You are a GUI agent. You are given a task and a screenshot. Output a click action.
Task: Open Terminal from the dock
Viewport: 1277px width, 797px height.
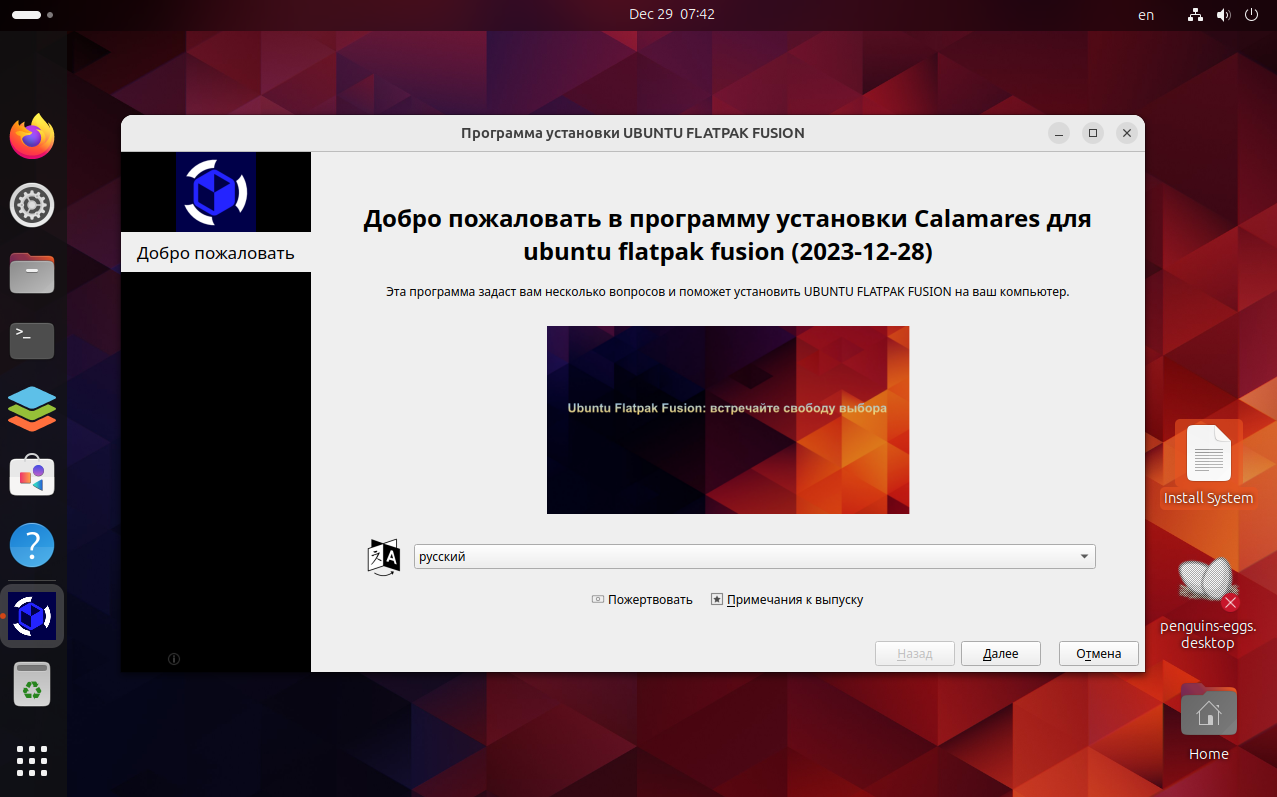pos(32,341)
